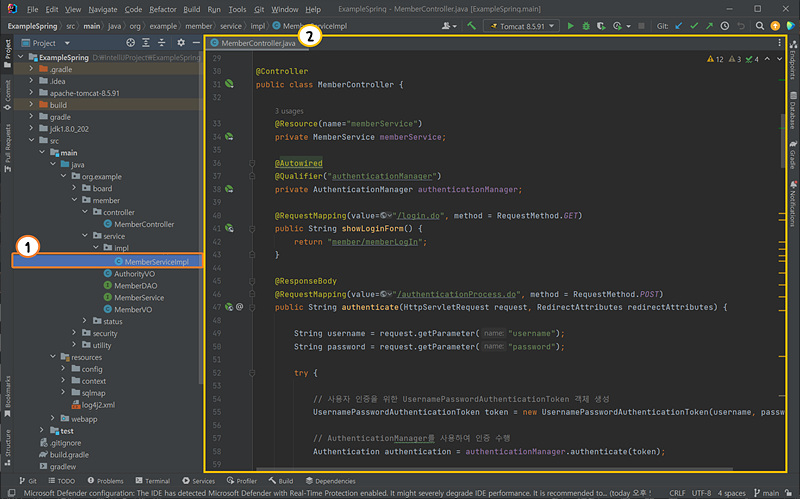The height and width of the screenshot is (499, 800).
Task: Click the greyed-out Stop button icon
Action: click(641, 26)
